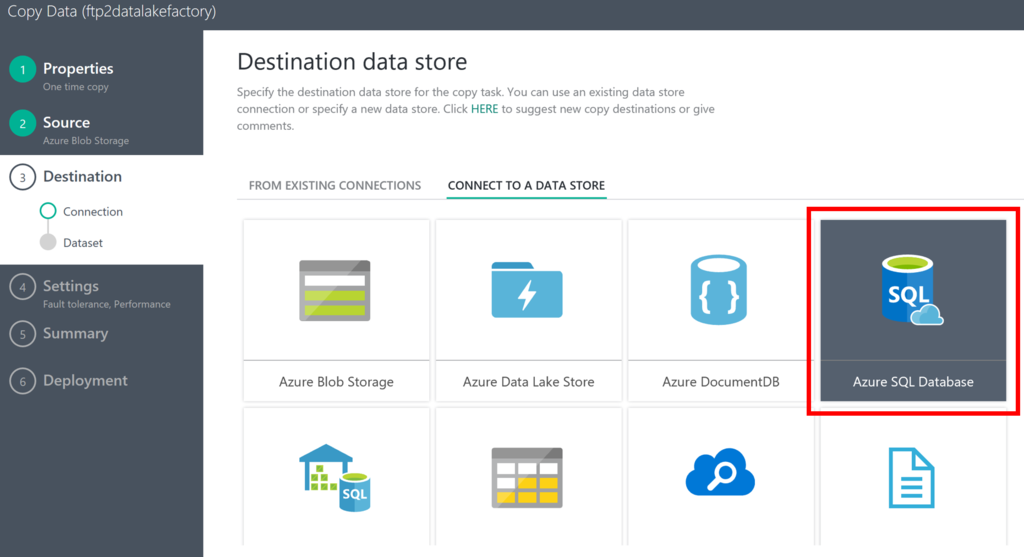Click the 'Destination data store' heading
1024x557 pixels.
[x=352, y=61]
